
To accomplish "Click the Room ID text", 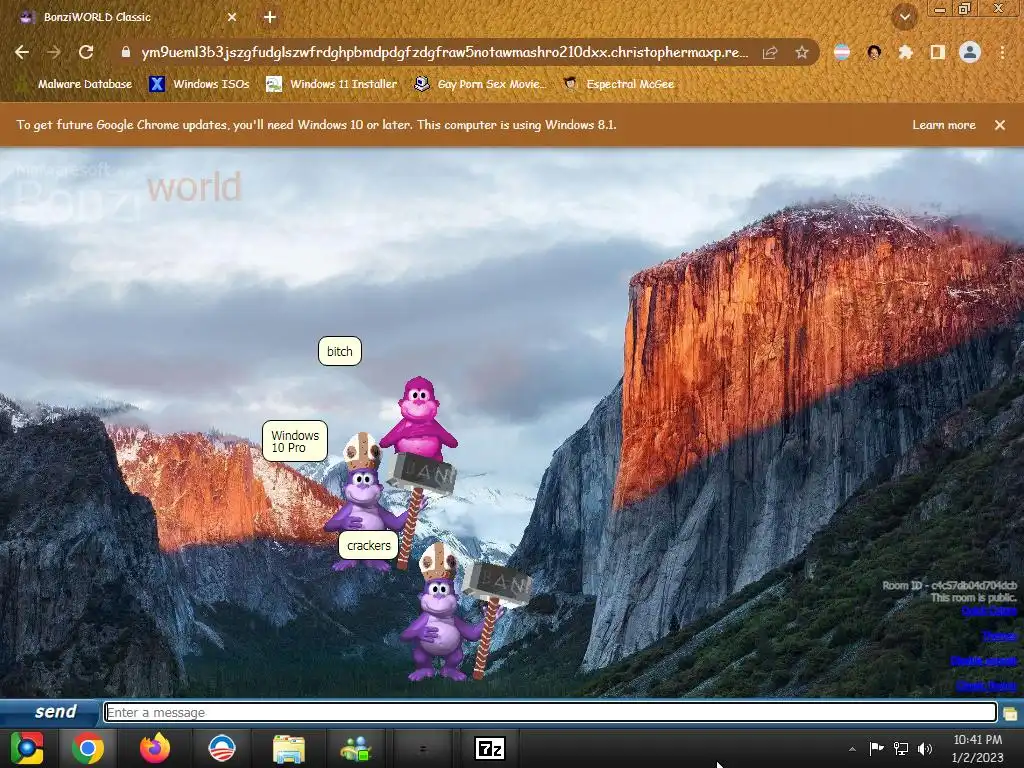I will (x=950, y=585).
